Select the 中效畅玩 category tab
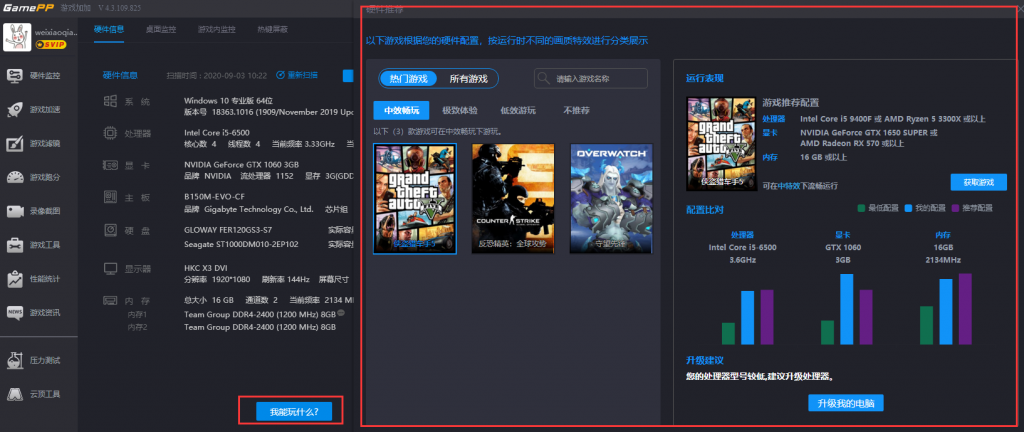1024x432 pixels. coord(401,110)
